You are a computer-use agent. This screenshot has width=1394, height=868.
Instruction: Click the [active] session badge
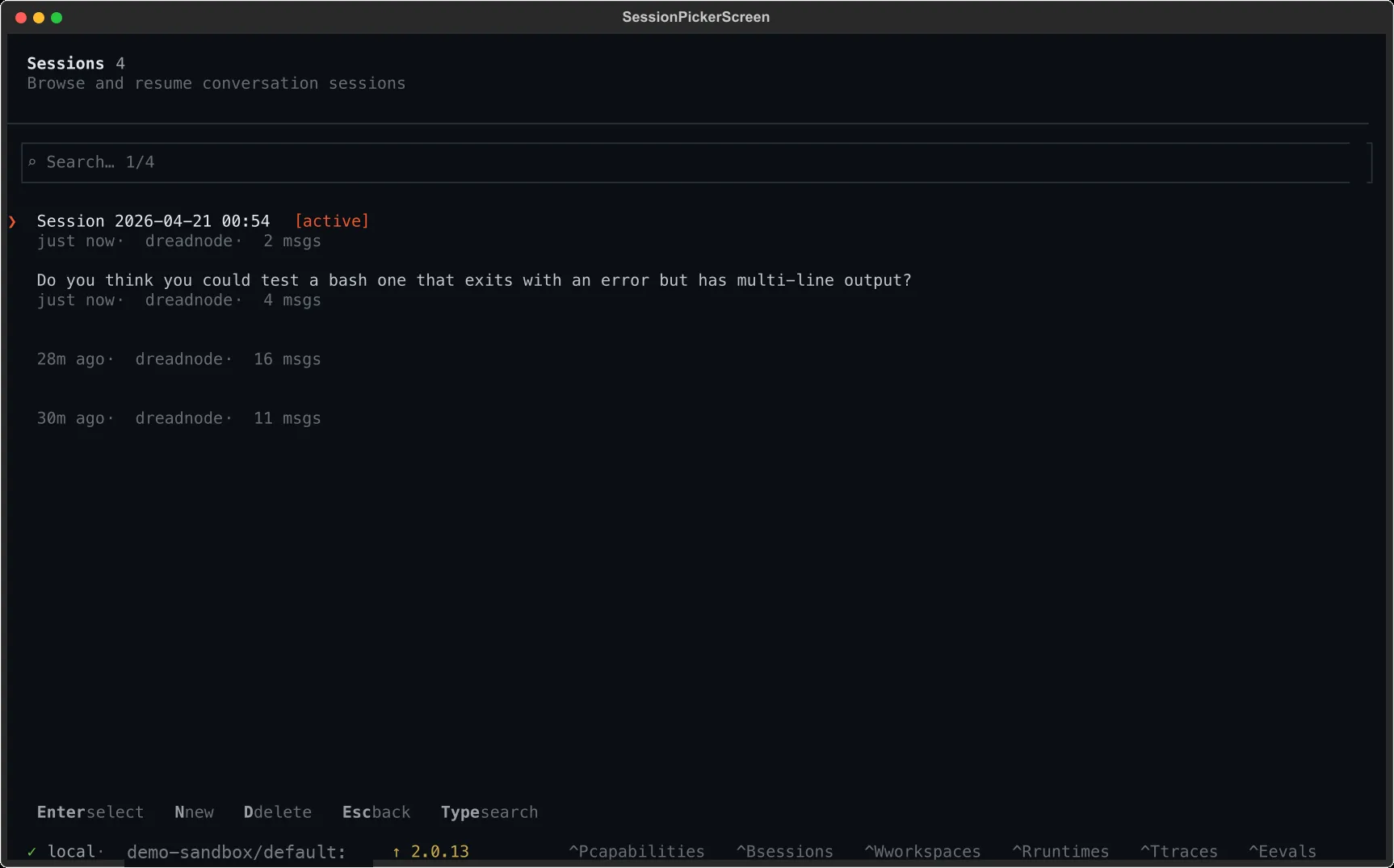[332, 221]
